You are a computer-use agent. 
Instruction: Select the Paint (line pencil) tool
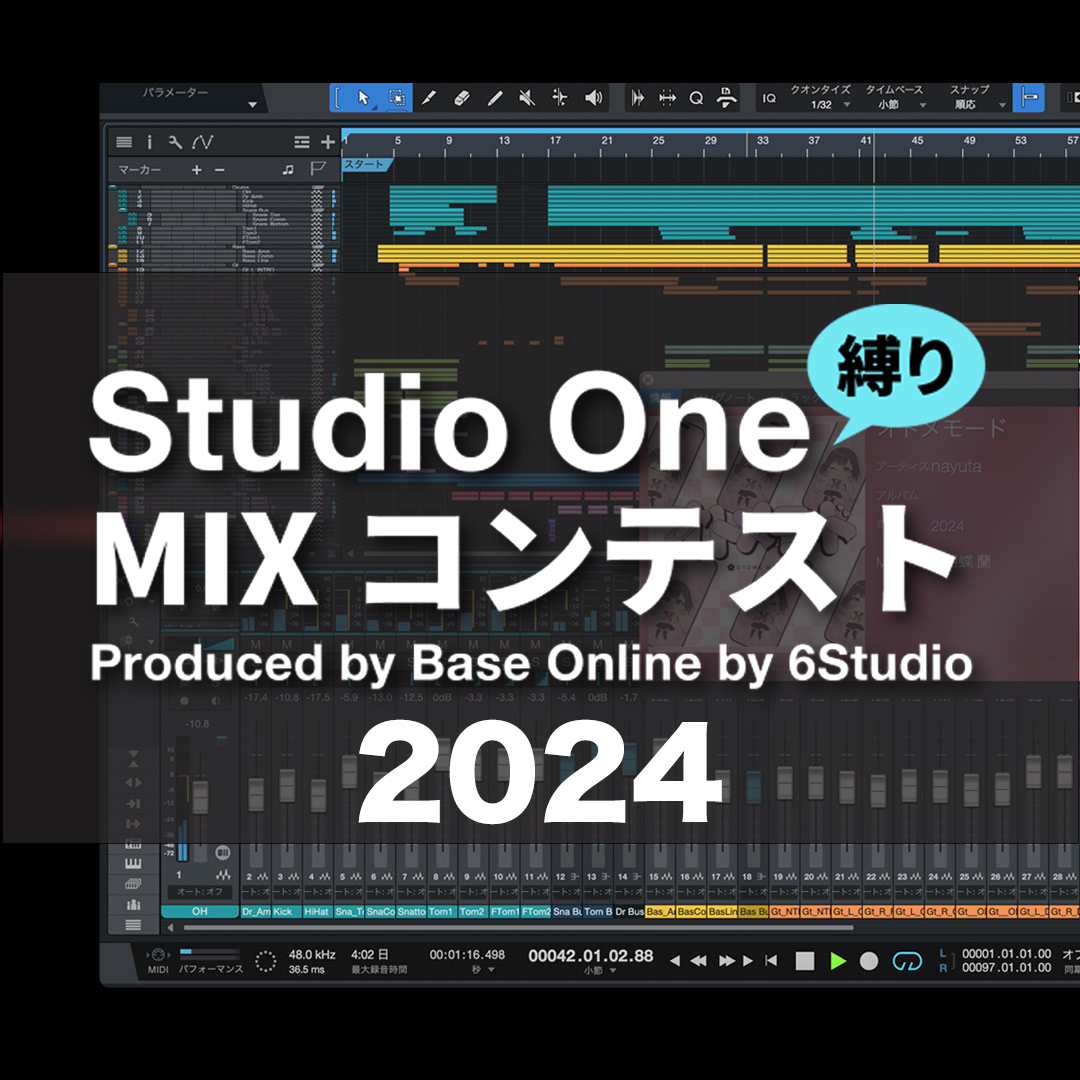495,98
